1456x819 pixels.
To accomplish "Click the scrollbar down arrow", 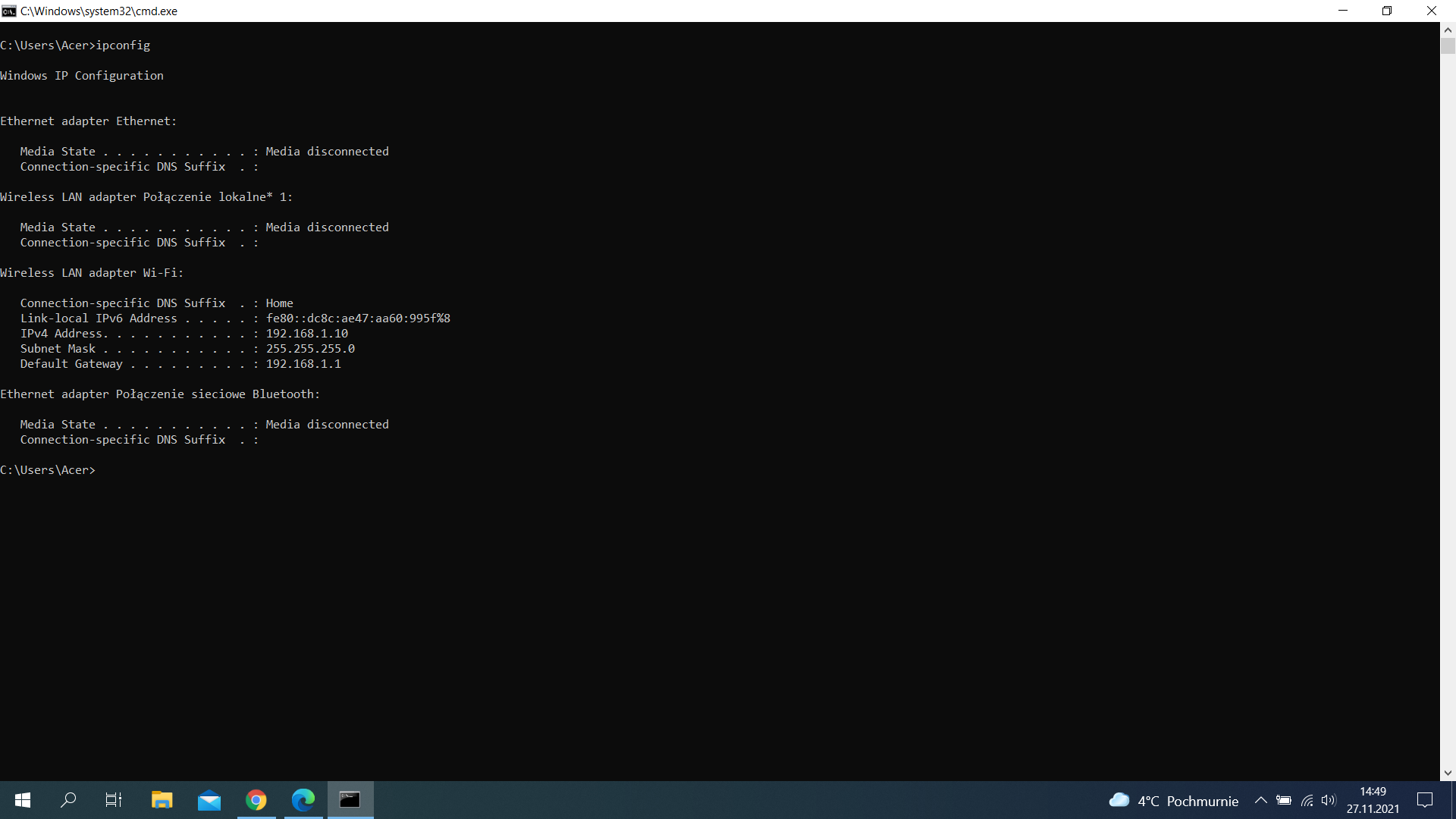I will [x=1448, y=772].
